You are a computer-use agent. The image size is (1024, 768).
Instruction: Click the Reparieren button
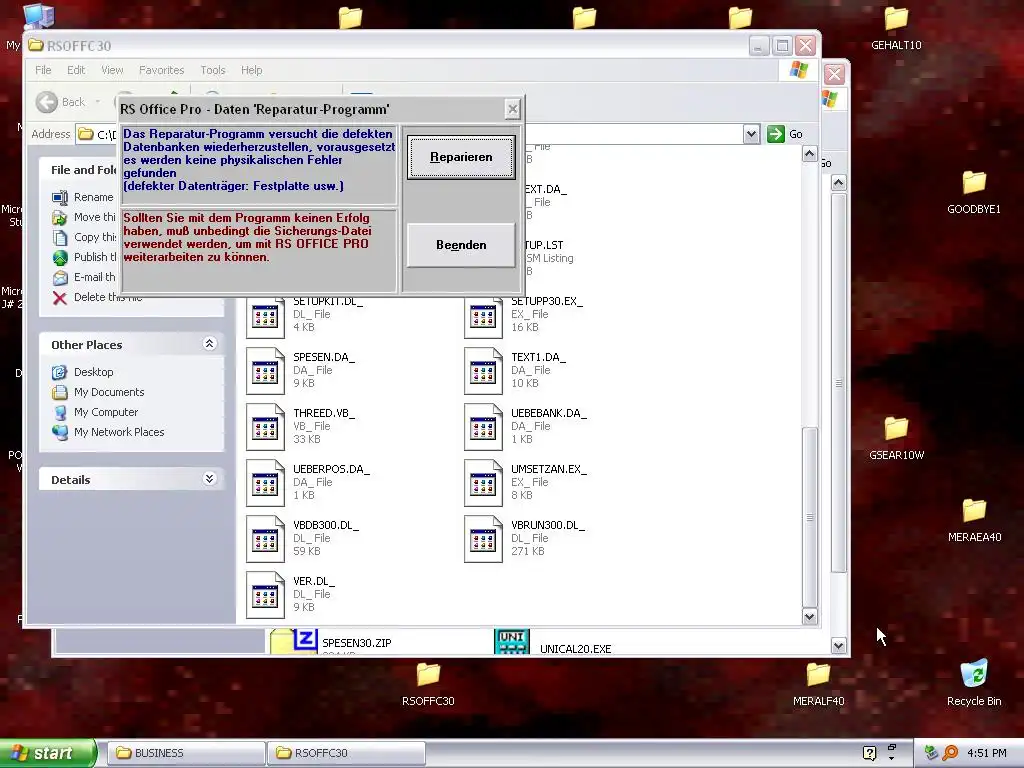click(x=461, y=157)
